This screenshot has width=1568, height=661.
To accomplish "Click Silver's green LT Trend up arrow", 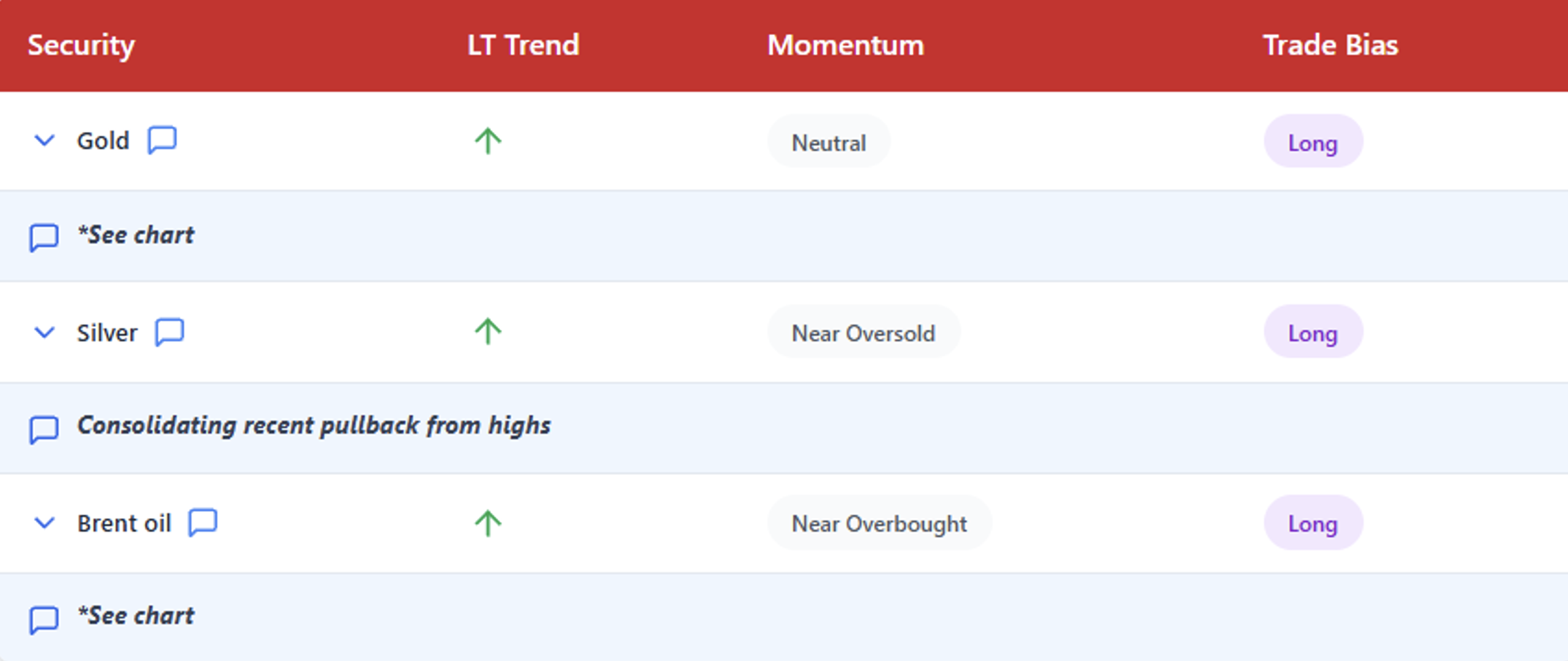I will point(488,332).
